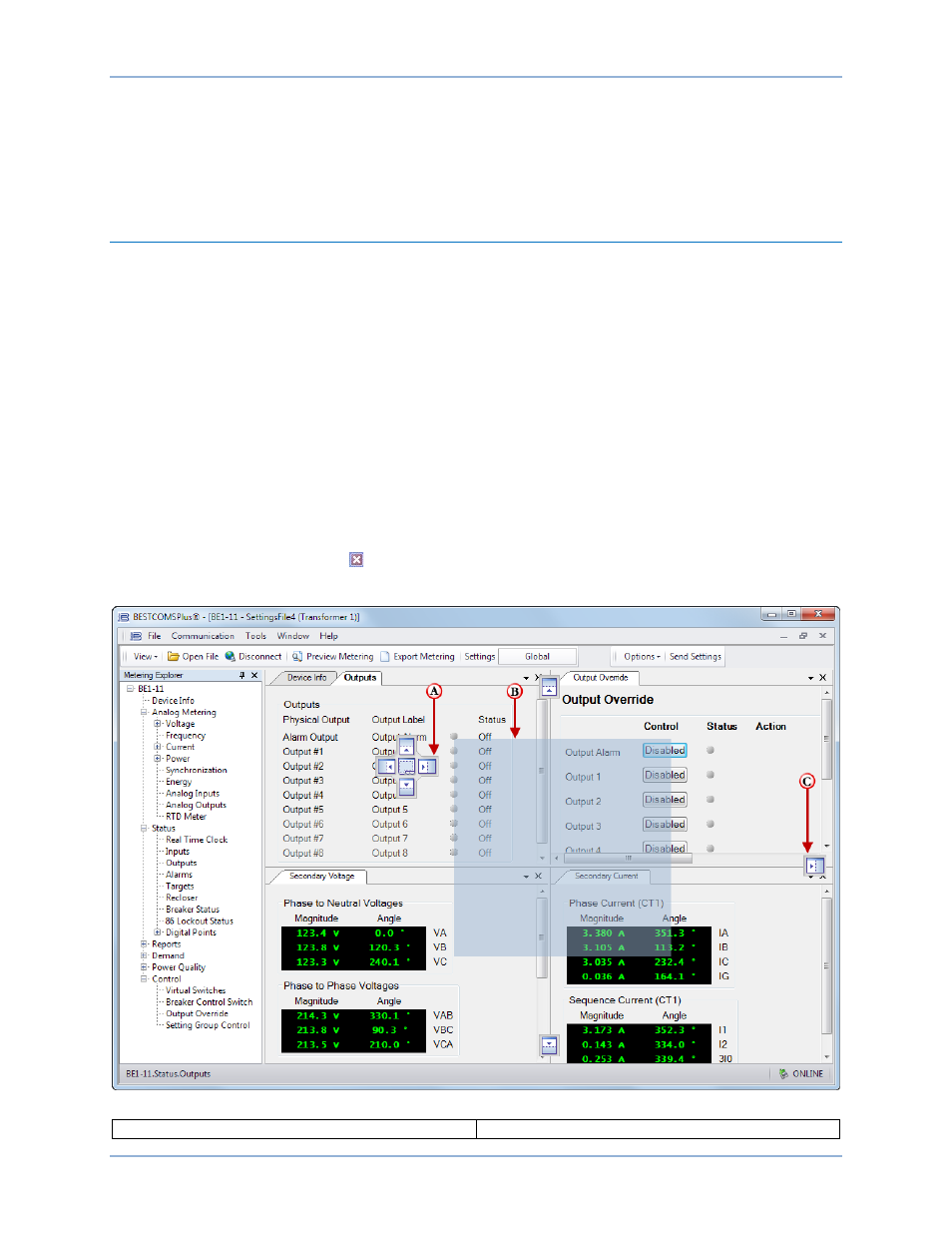Screen dimensions: 952x1233
Task: Expand the Reports tree node
Action: click(x=144, y=944)
